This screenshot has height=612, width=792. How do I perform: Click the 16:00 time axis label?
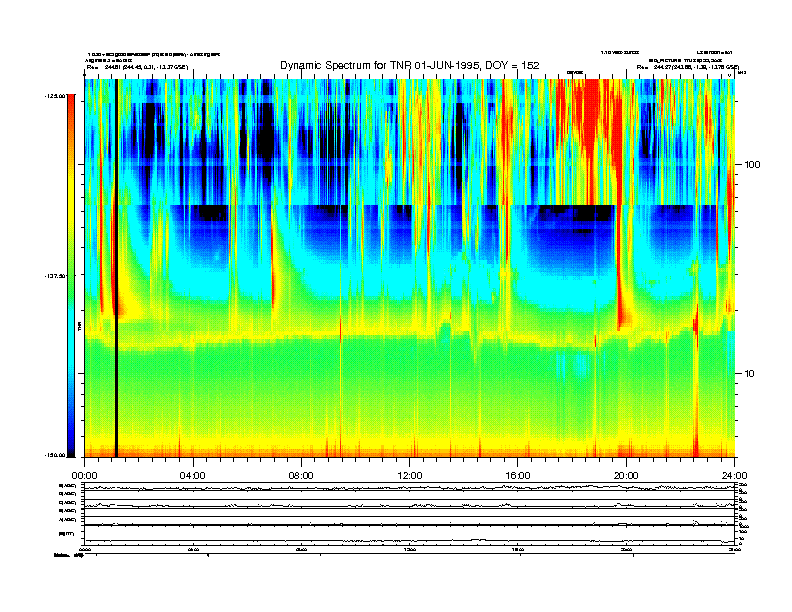click(518, 476)
